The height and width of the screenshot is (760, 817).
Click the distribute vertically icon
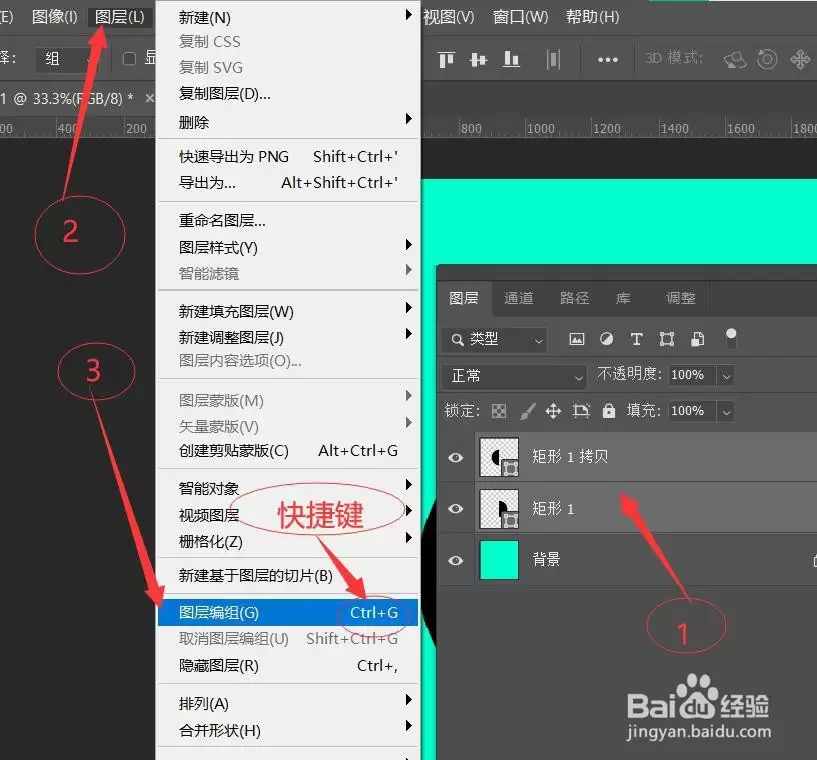click(x=553, y=59)
